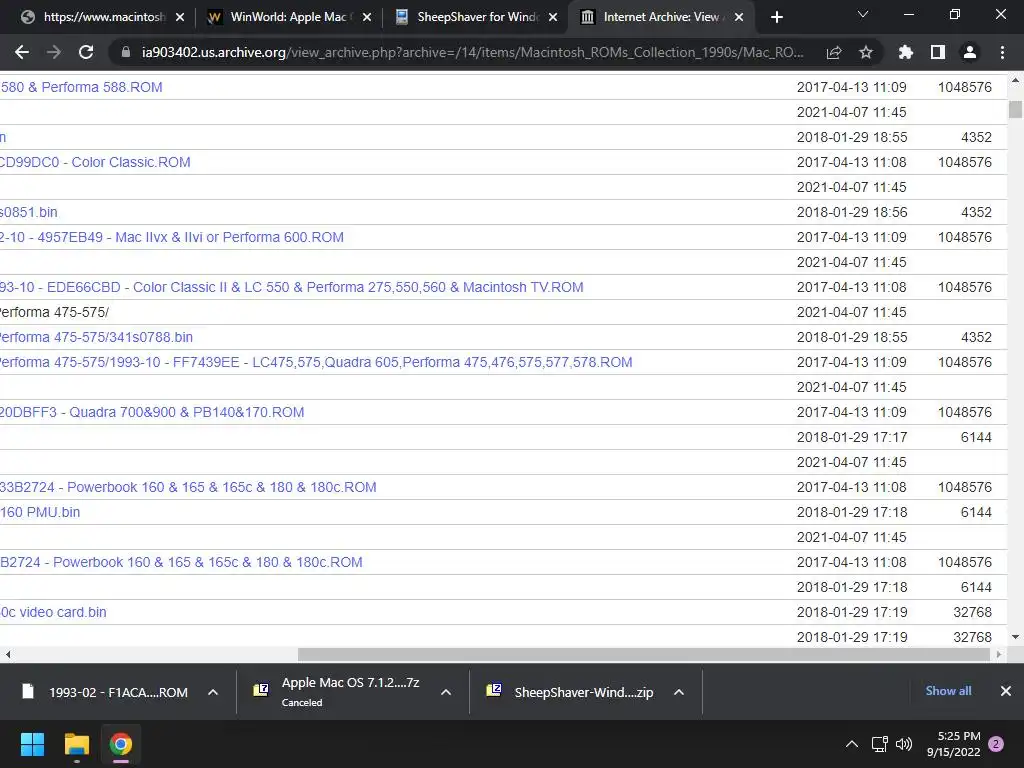
Task: Open the Performa 475-575/341s0788.bin link
Action: pos(96,337)
